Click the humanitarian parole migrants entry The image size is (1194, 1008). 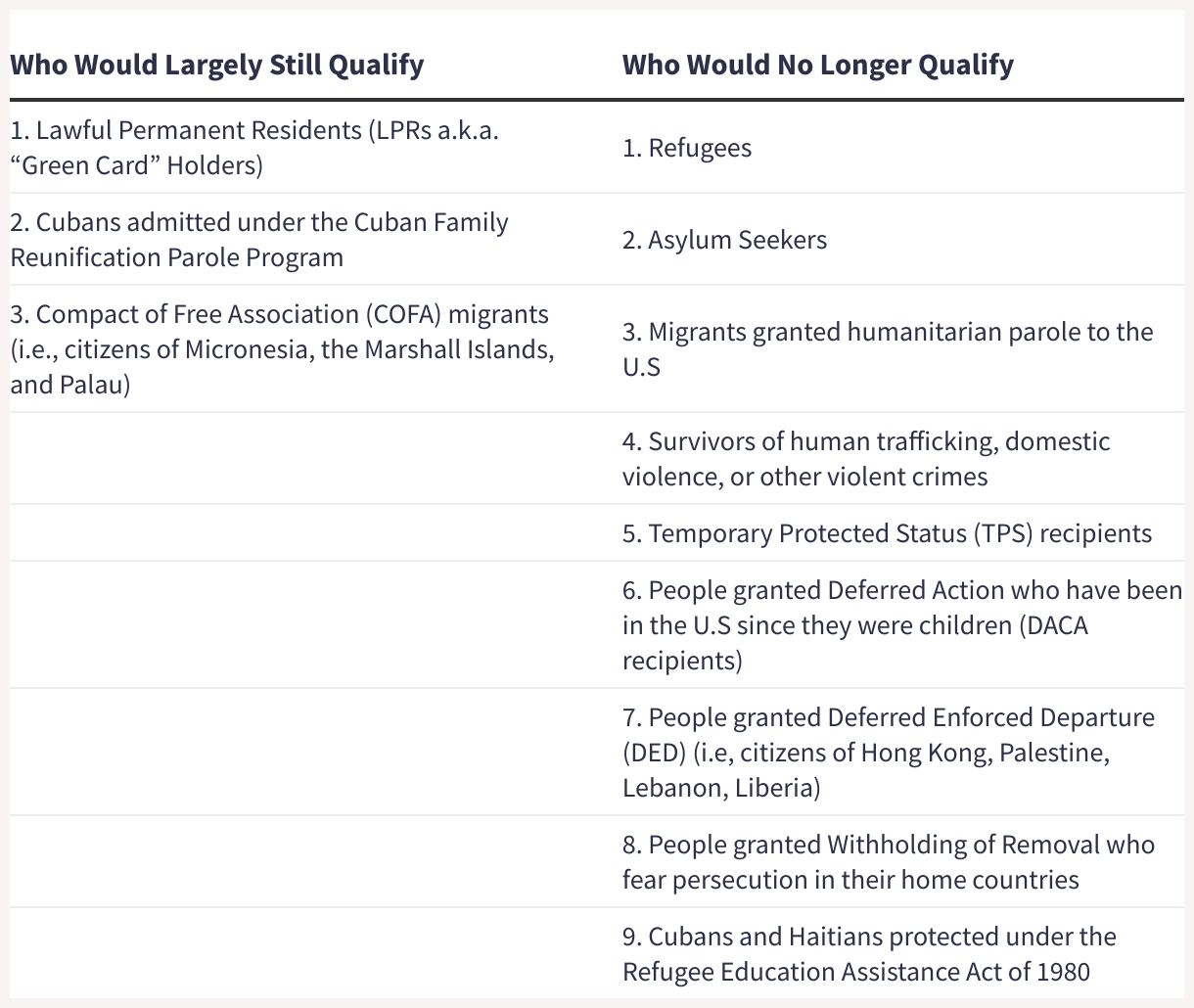(887, 349)
